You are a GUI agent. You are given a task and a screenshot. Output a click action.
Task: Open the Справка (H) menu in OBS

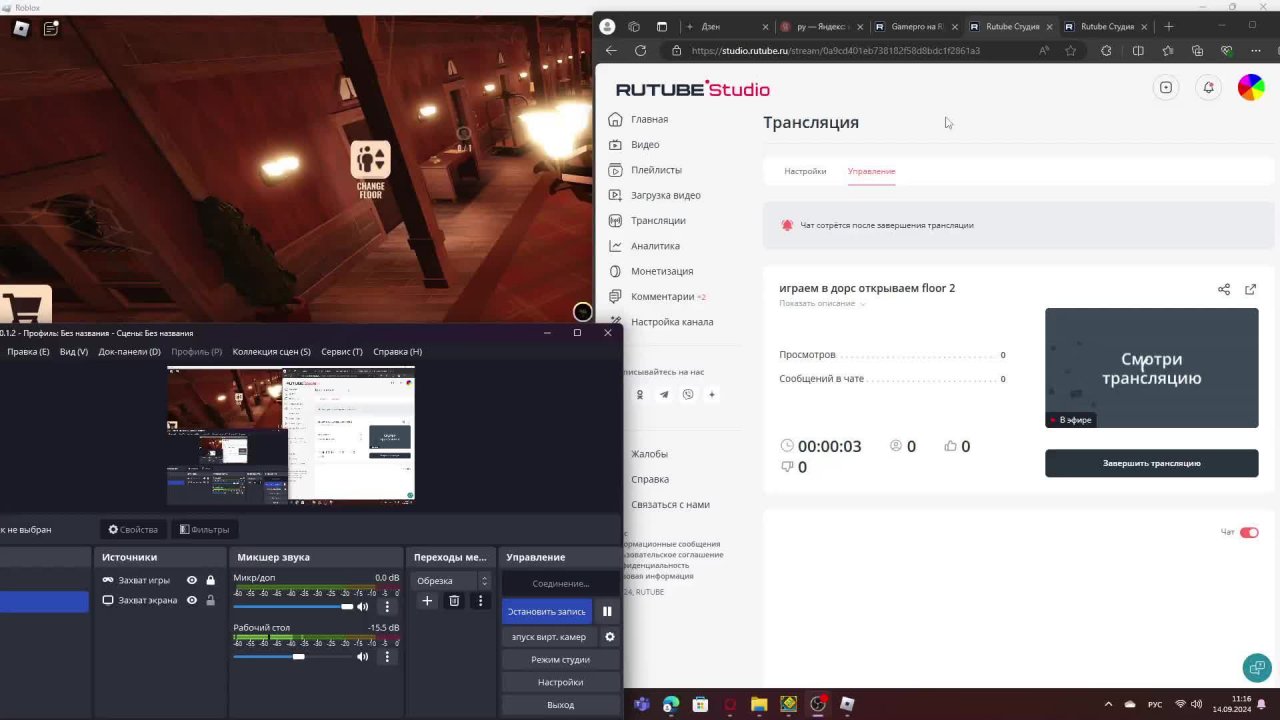pyautogui.click(x=397, y=352)
